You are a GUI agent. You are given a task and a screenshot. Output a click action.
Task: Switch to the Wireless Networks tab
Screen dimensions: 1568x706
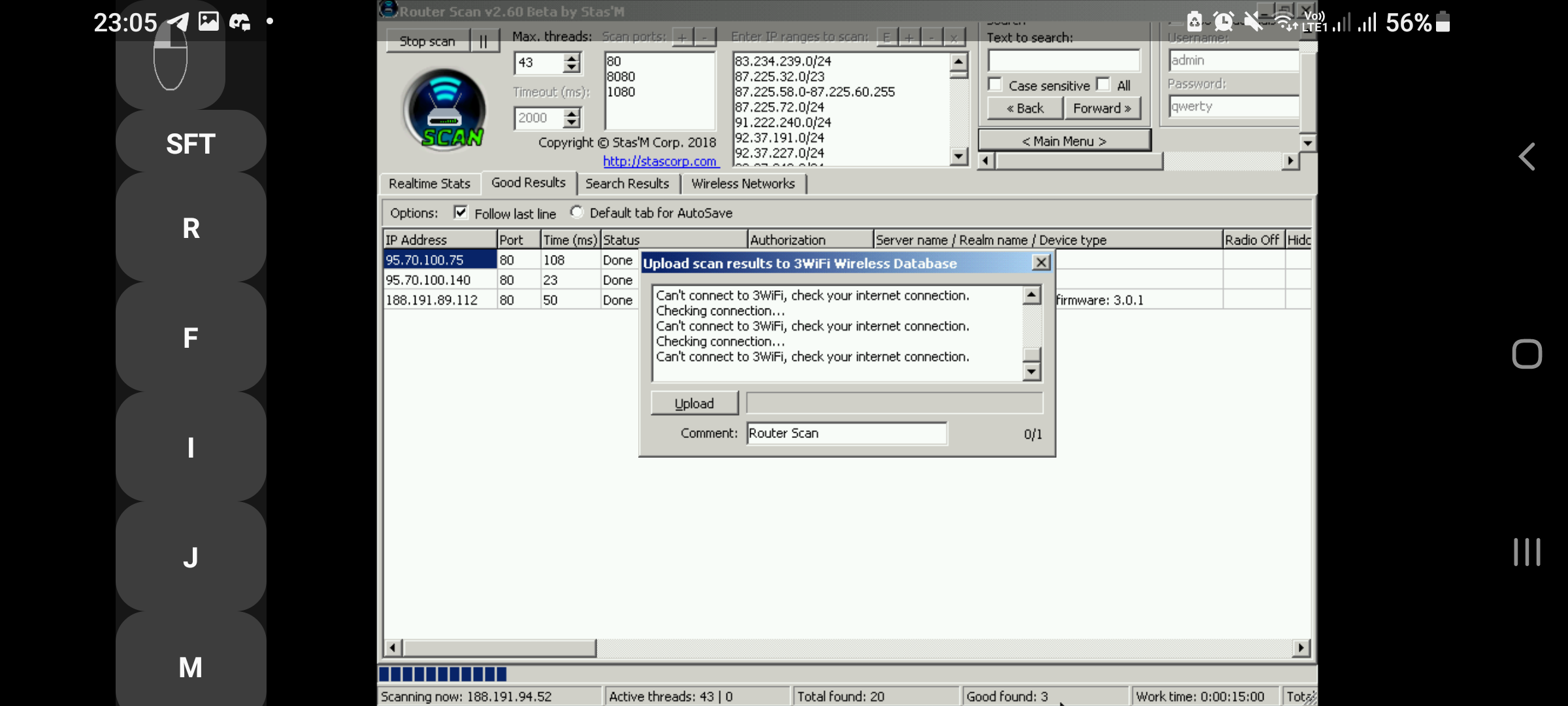point(743,184)
